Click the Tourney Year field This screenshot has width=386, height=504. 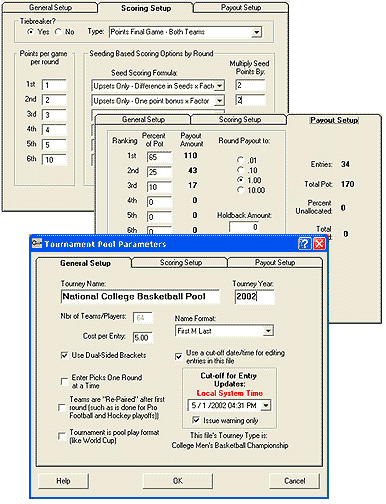point(255,297)
